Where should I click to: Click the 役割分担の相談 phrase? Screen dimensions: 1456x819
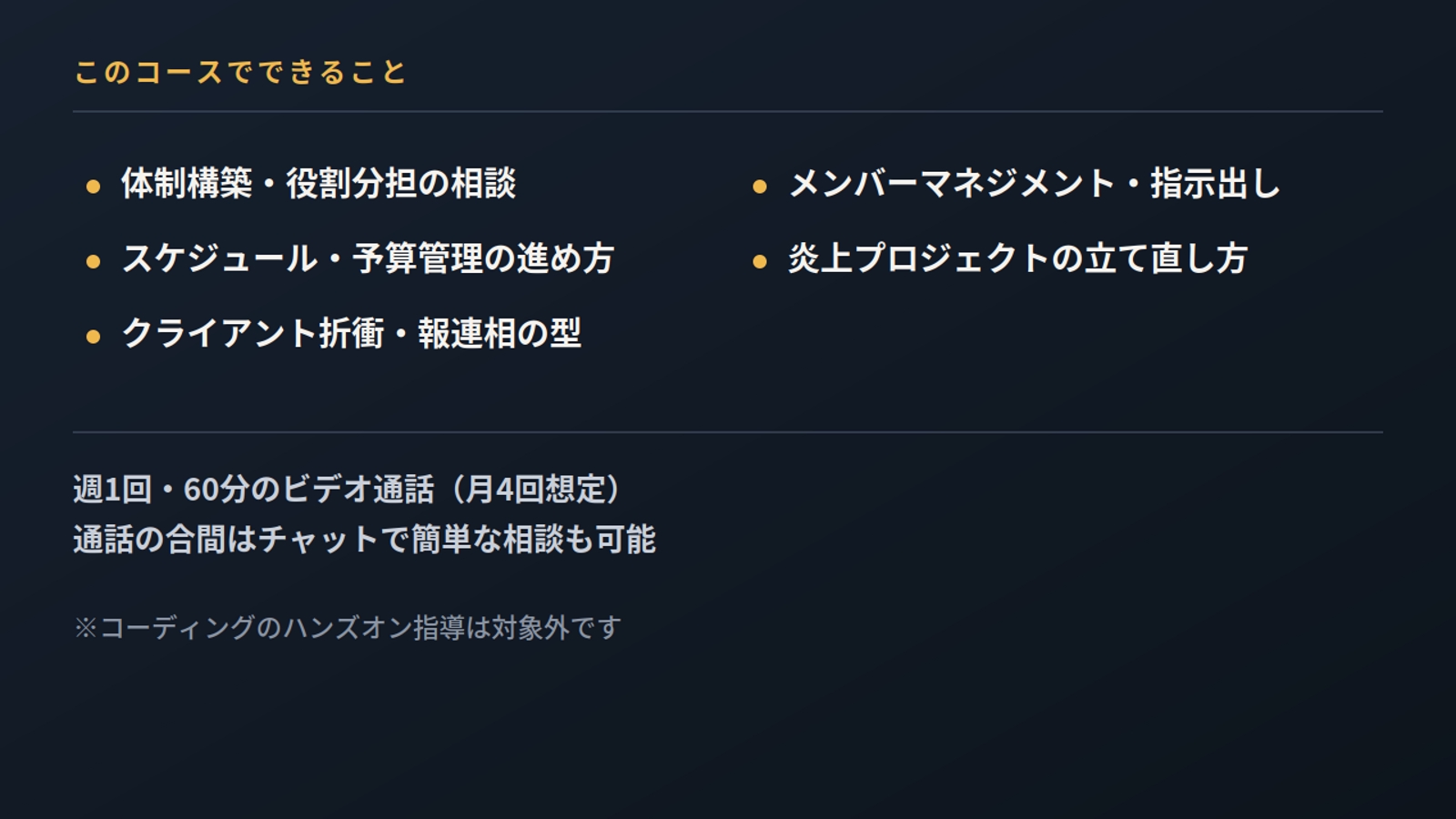click(401, 183)
